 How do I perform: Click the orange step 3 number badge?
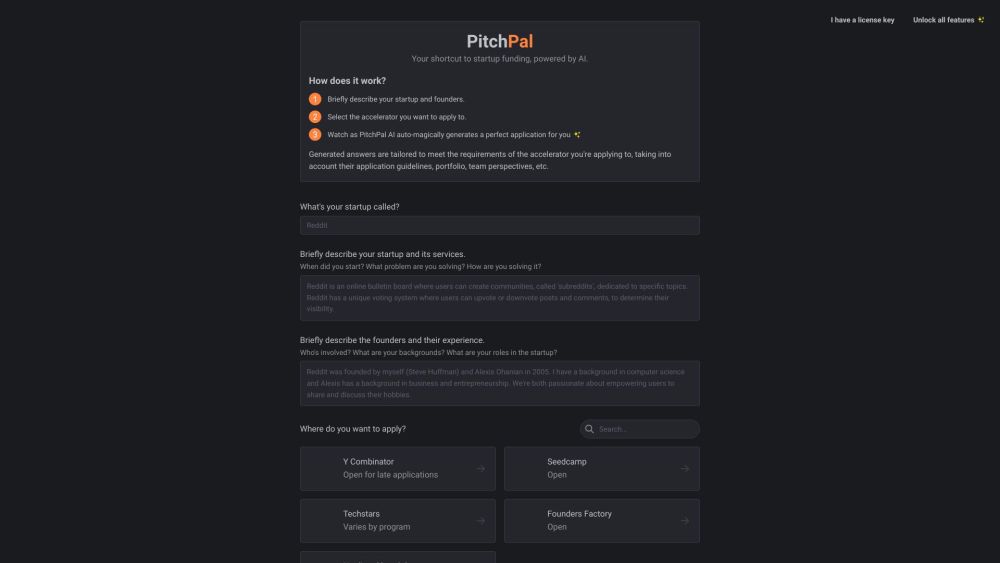[315, 134]
